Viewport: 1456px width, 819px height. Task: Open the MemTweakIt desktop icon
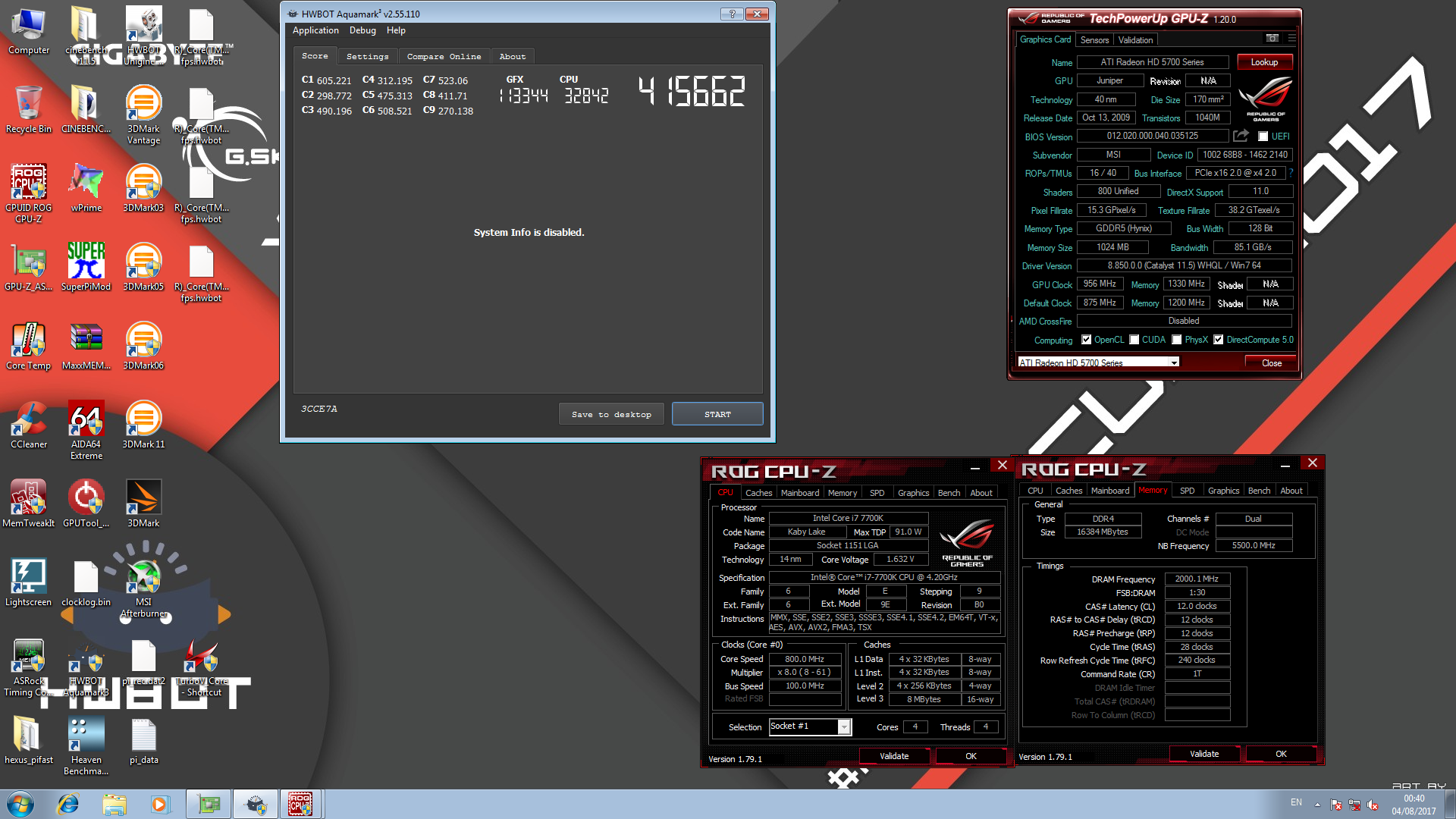29,504
